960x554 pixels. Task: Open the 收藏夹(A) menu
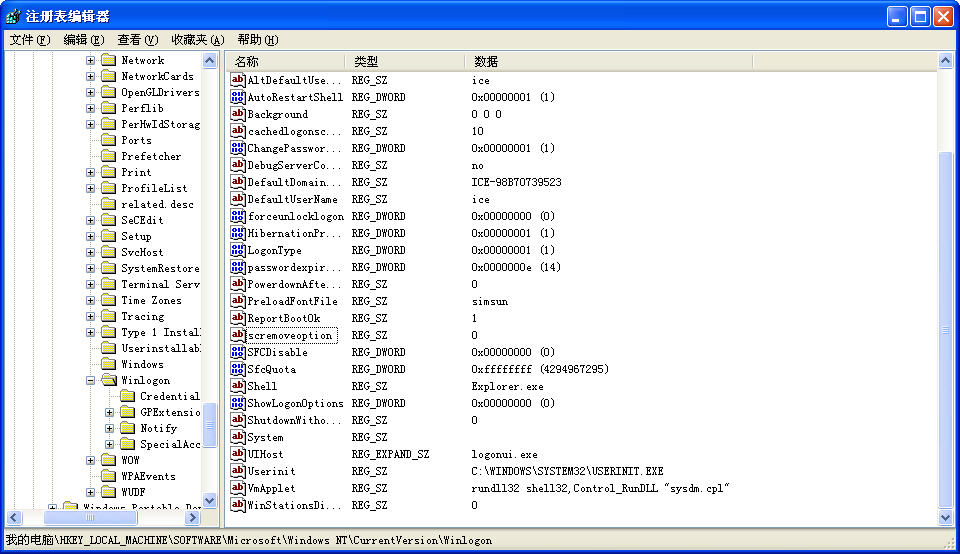tap(198, 40)
